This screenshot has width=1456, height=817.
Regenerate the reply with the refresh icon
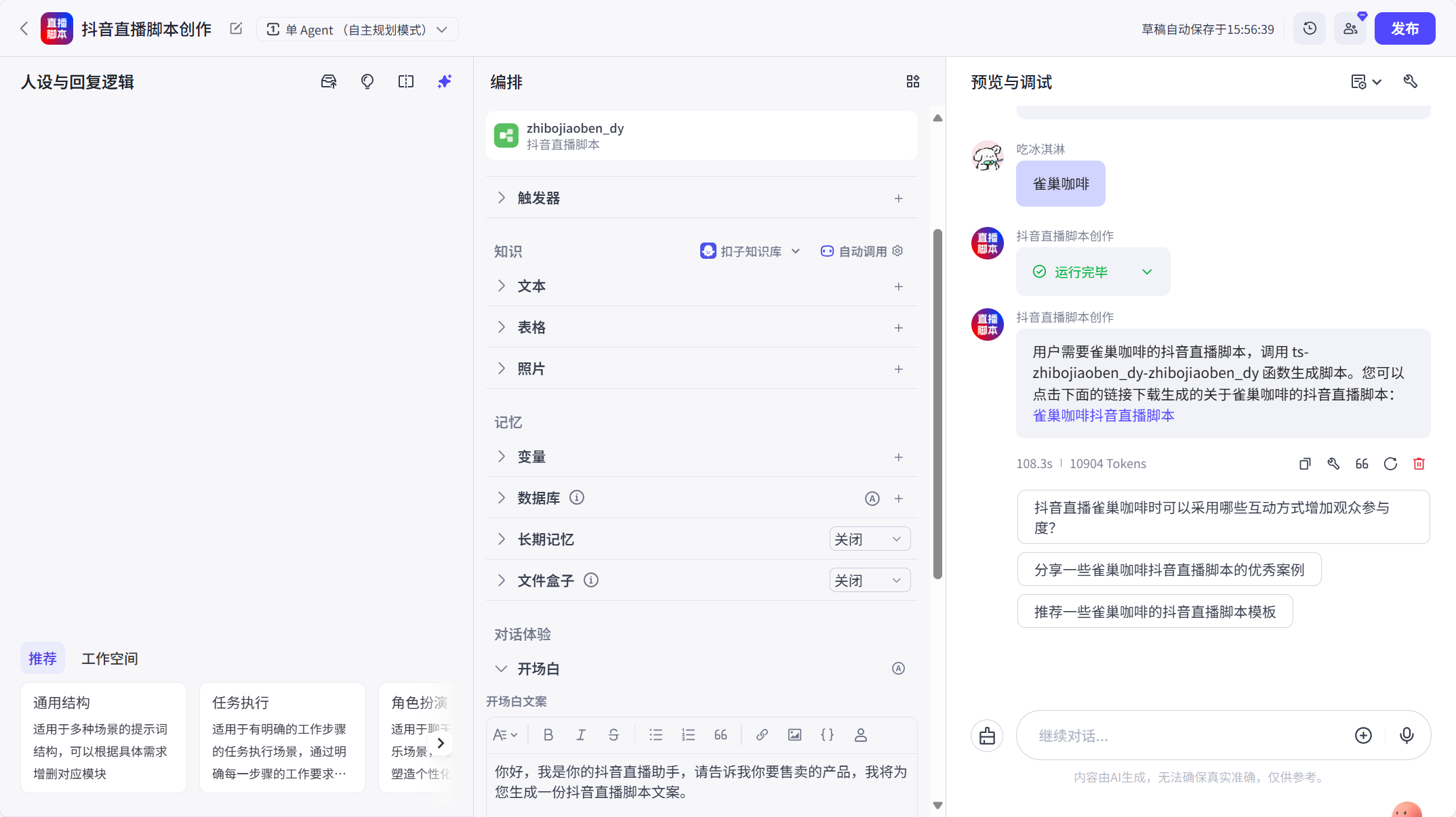tap(1390, 463)
